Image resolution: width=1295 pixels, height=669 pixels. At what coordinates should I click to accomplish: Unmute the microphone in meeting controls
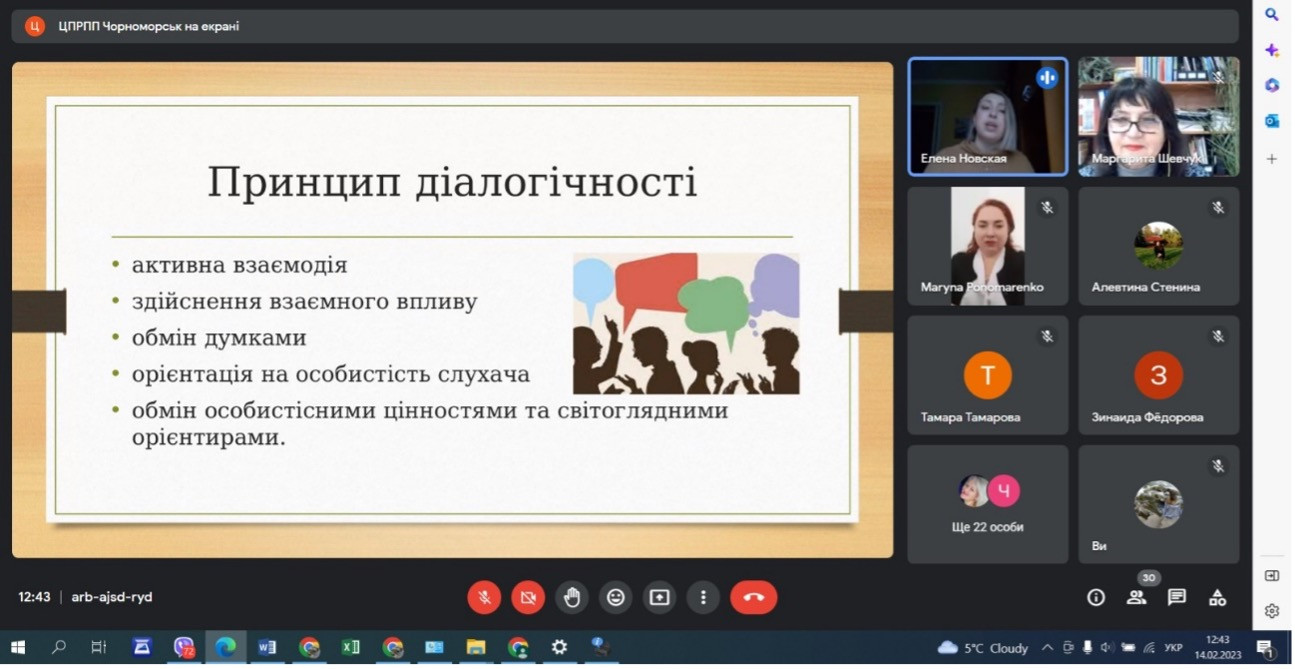(x=484, y=597)
